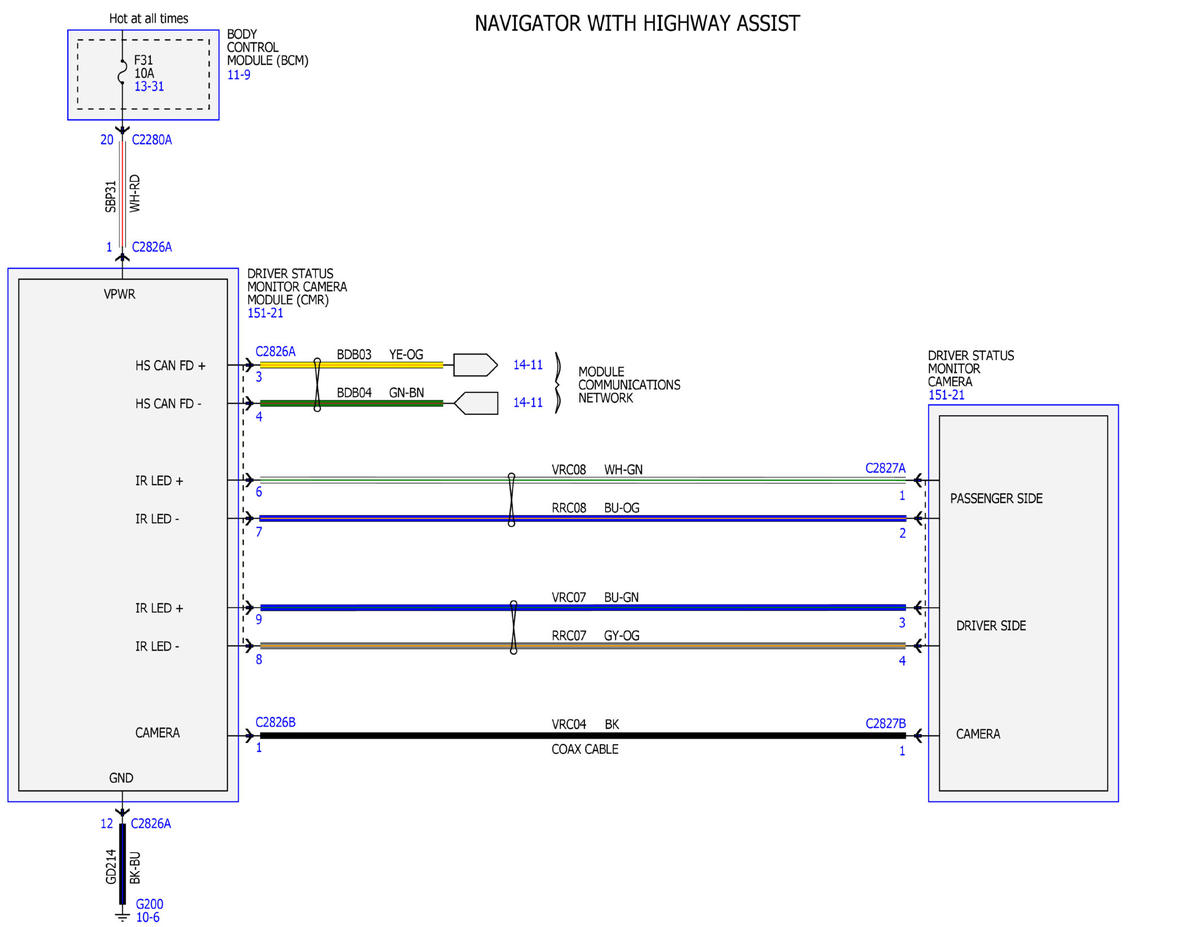The width and height of the screenshot is (1200, 927).
Task: Select the title NAVIGATOR WITH HIGHWAY ASSIST
Action: (637, 23)
